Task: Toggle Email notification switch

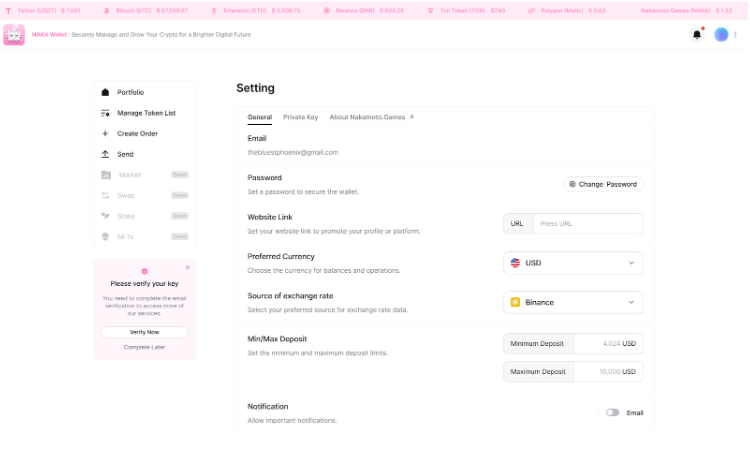Action: [612, 412]
